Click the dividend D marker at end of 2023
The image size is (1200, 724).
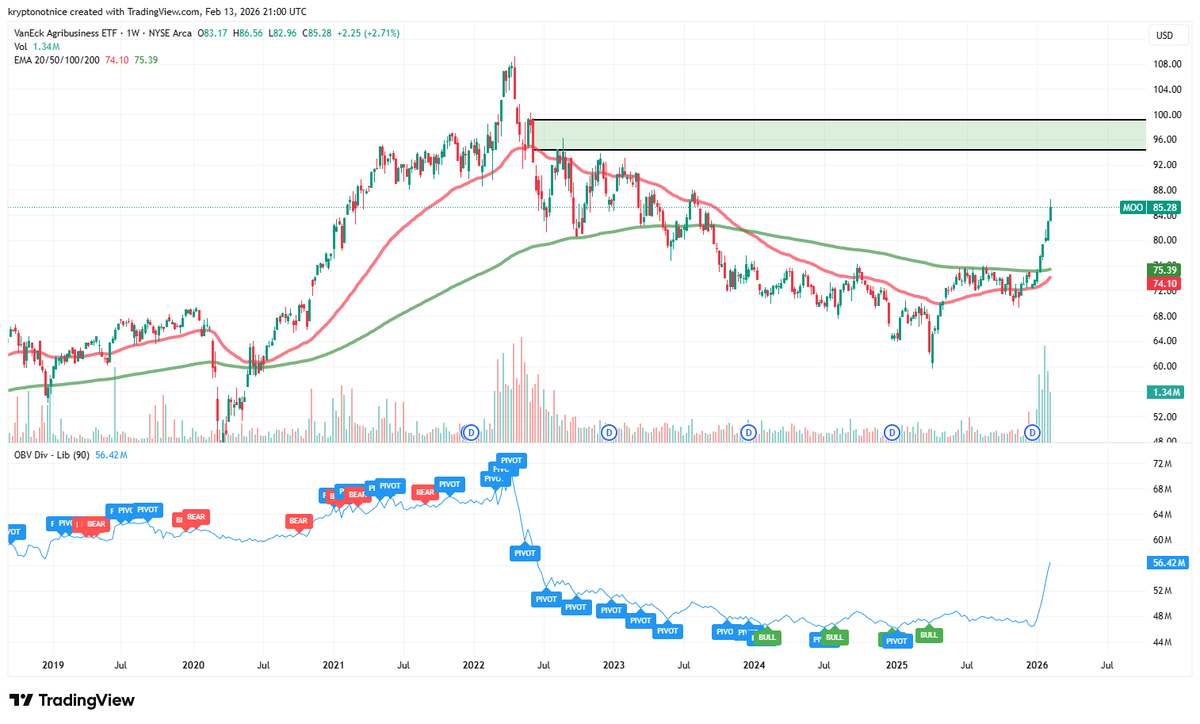pos(749,432)
